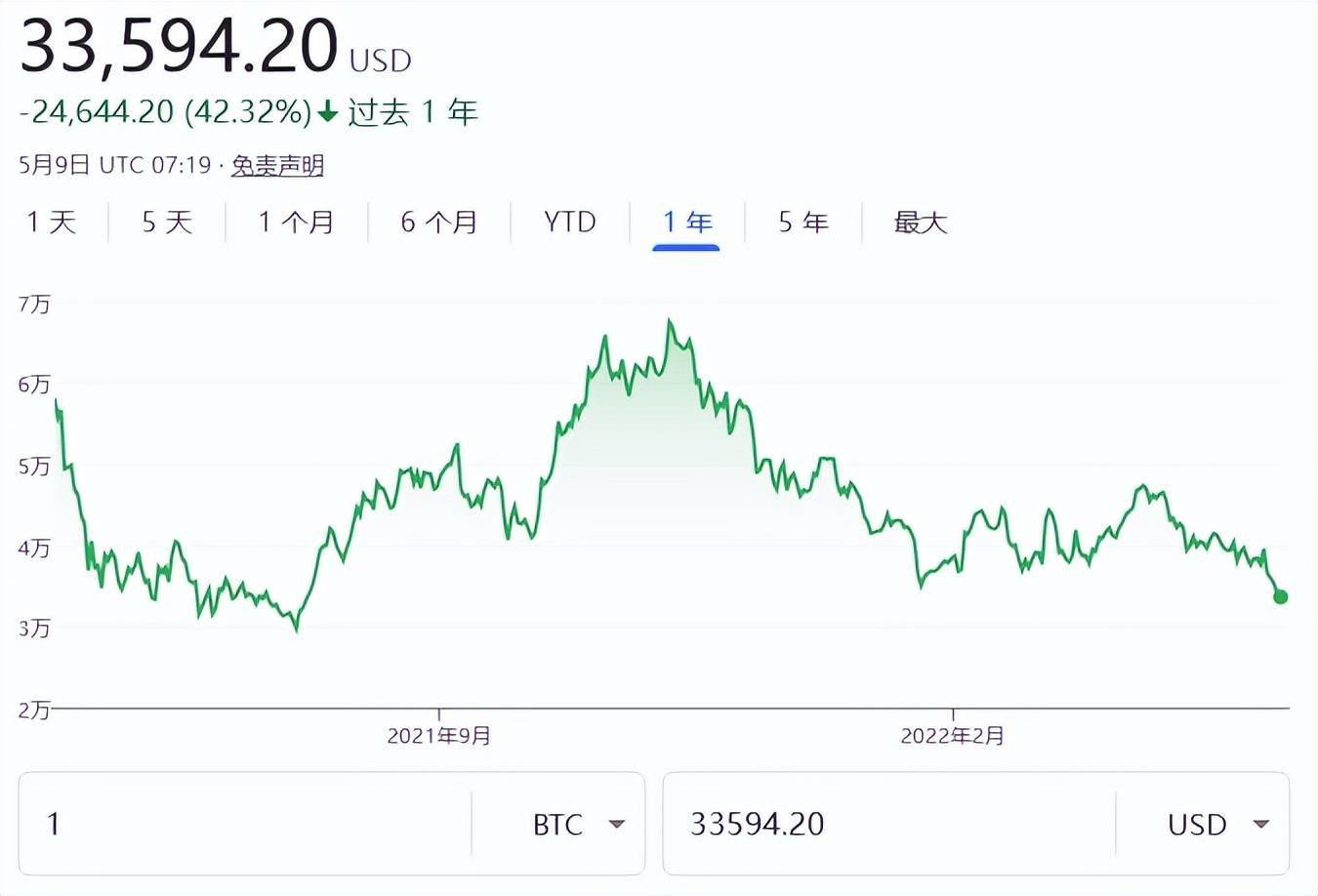
Task: Click the chart peak near 7万
Action: [670, 321]
